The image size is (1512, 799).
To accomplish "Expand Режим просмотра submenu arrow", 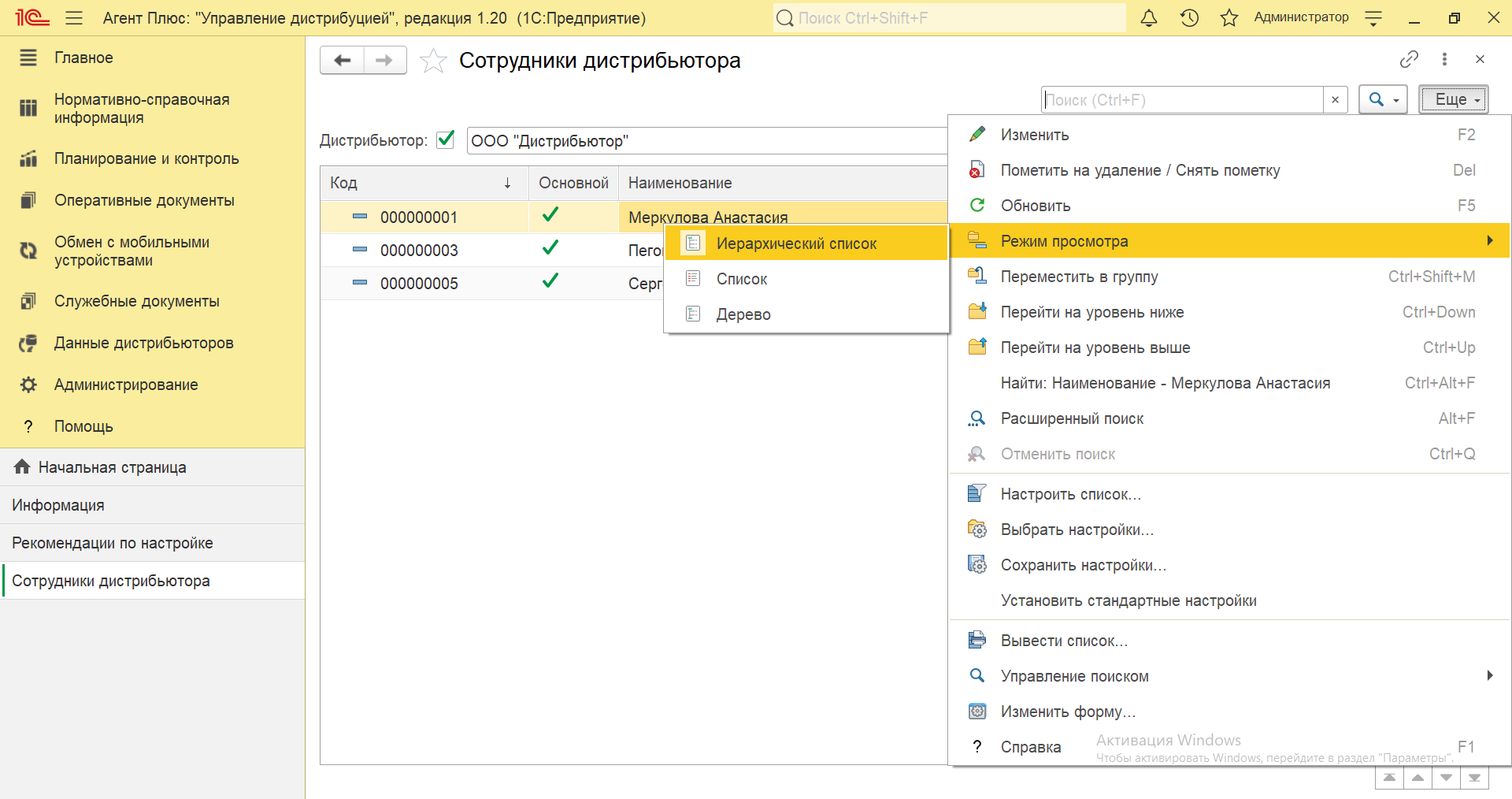I will (x=1490, y=240).
